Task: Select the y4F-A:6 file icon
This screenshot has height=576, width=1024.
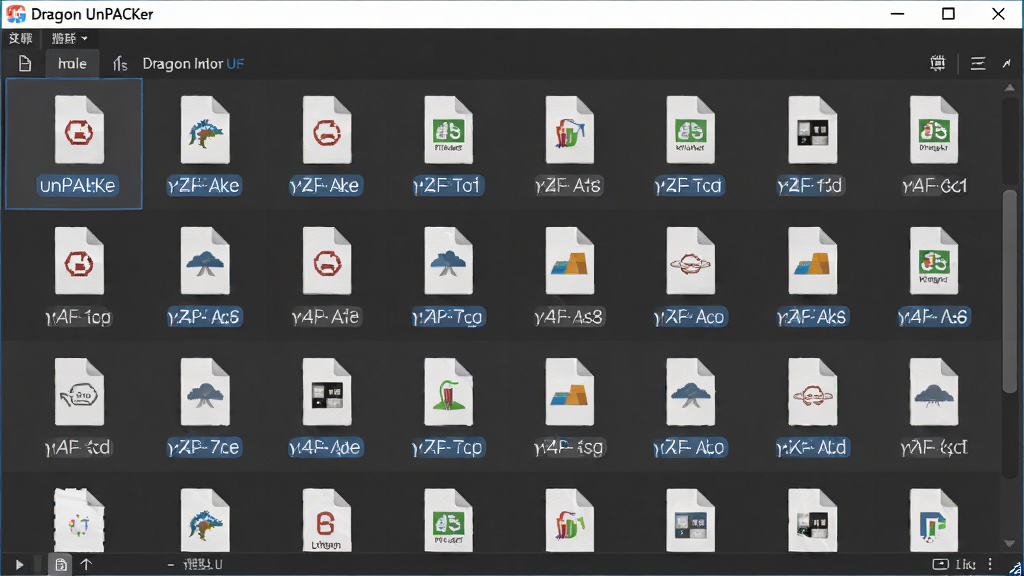Action: point(934,261)
